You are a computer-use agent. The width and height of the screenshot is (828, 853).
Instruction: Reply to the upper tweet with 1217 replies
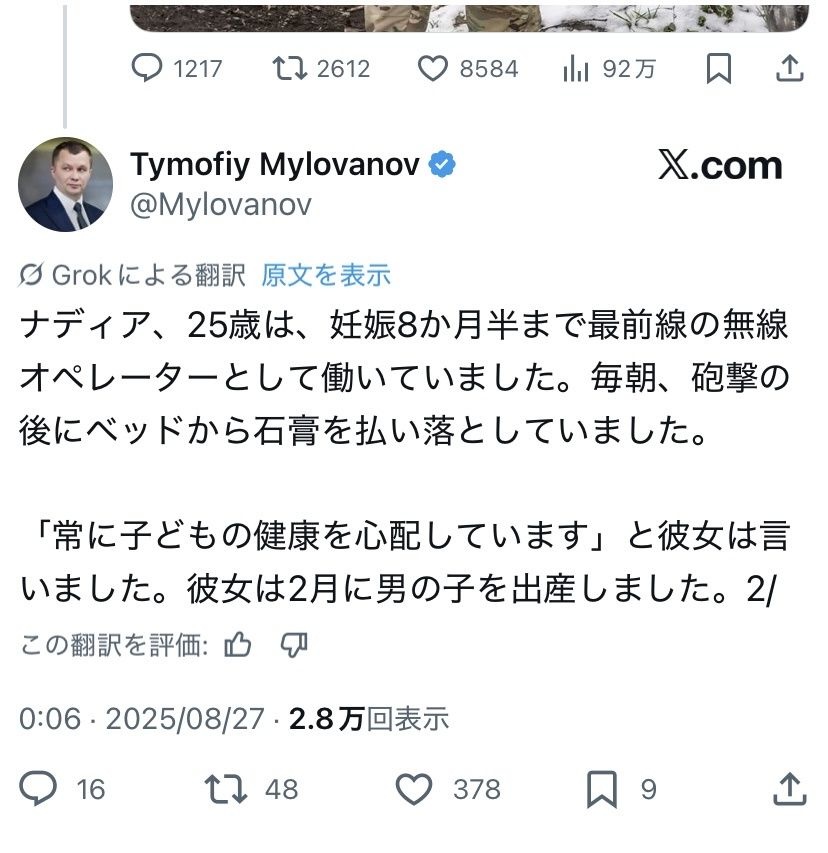(148, 68)
